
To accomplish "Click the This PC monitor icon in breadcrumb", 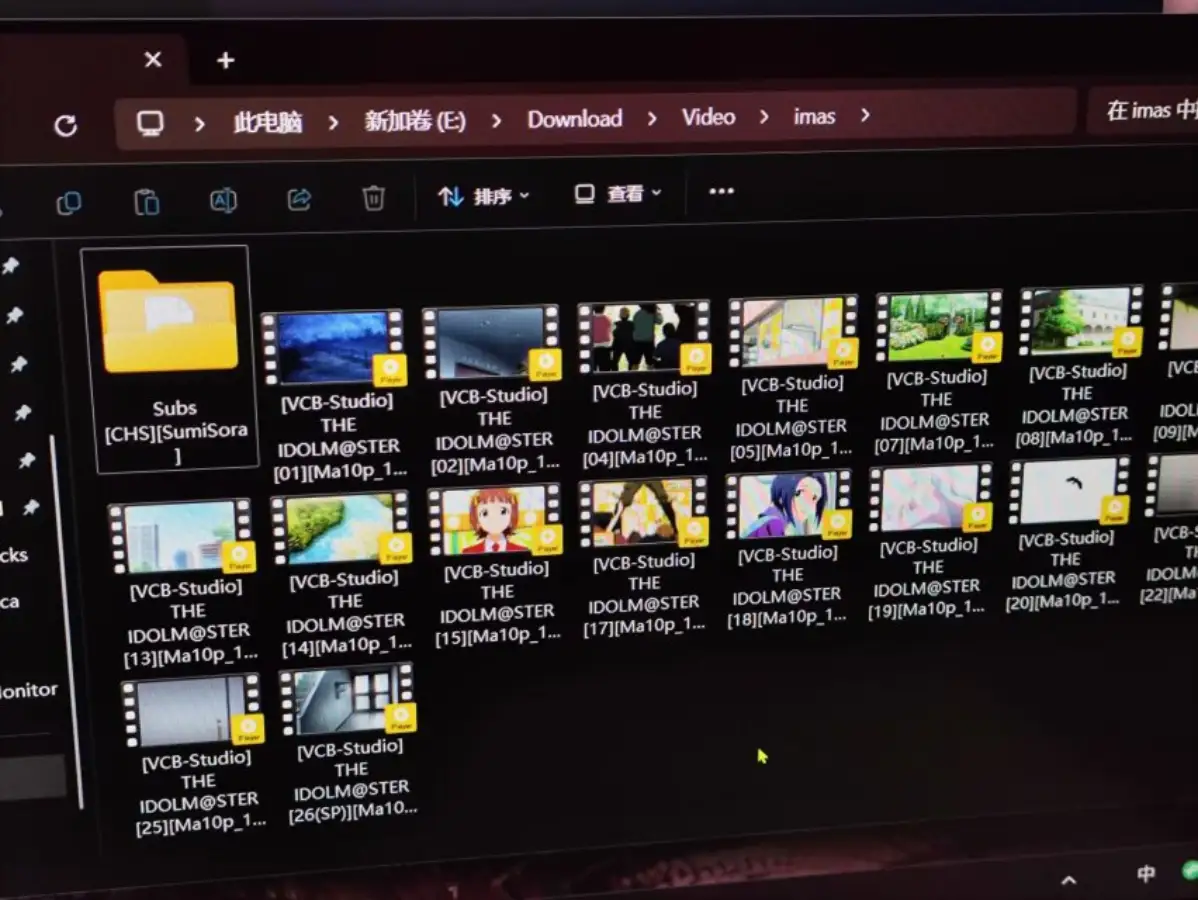I will point(151,123).
